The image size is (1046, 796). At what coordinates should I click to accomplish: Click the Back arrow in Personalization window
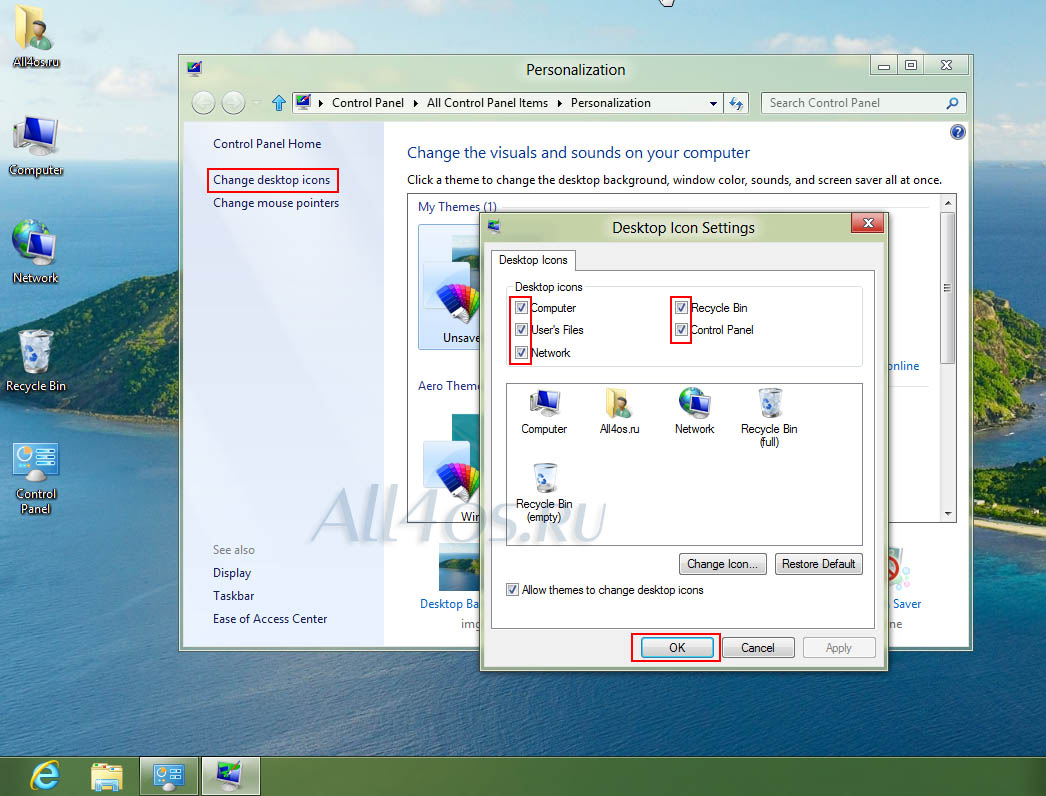203,103
